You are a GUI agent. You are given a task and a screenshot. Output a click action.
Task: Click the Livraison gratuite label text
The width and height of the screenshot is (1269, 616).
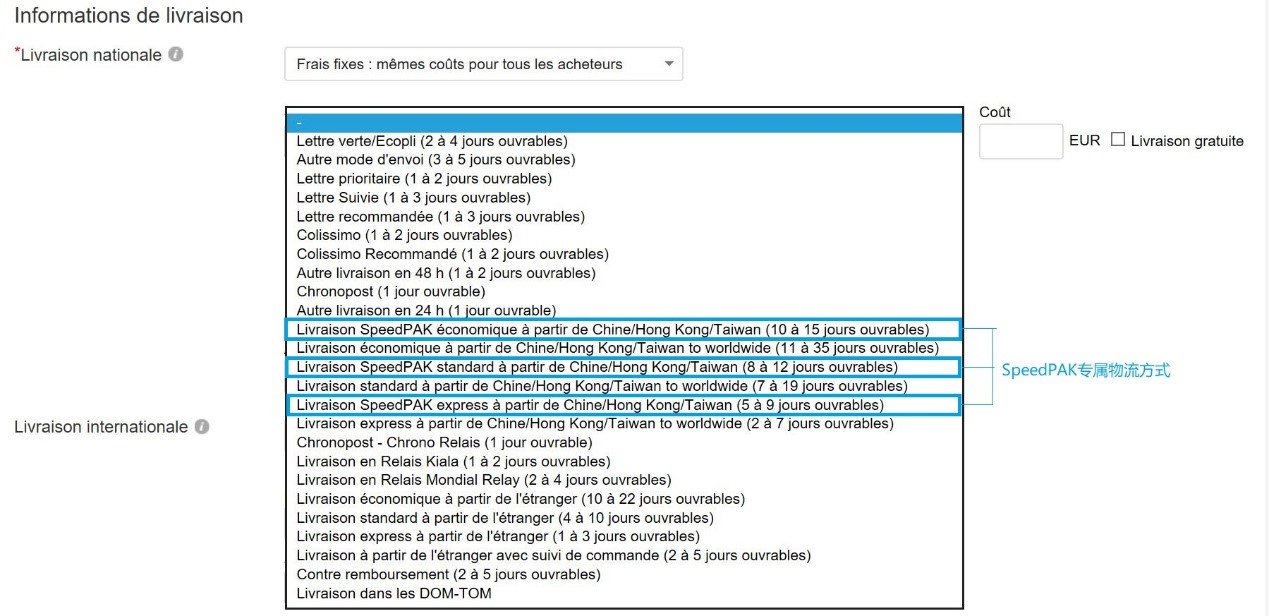pyautogui.click(x=1187, y=141)
